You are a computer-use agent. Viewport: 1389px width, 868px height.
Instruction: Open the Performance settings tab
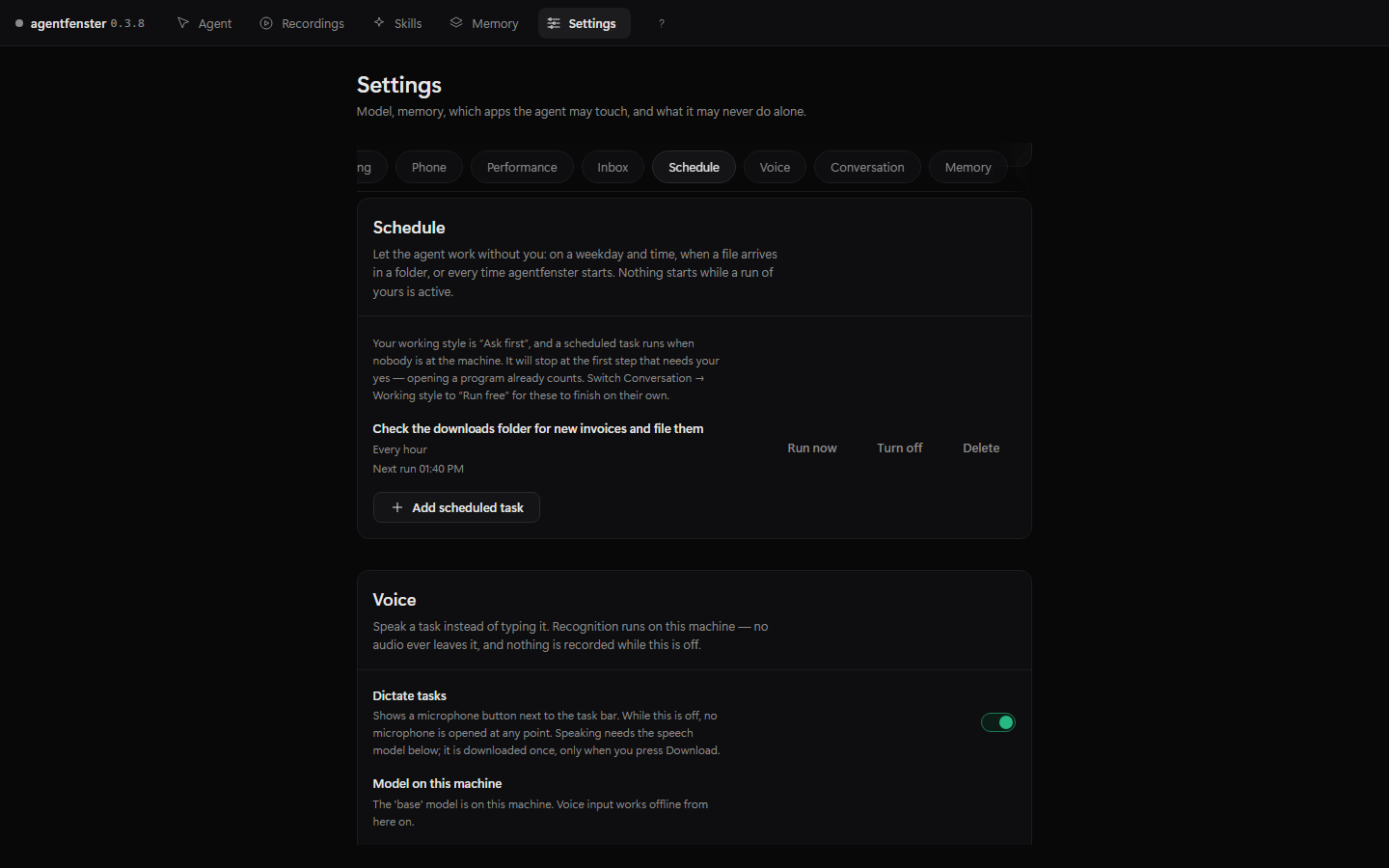(522, 167)
